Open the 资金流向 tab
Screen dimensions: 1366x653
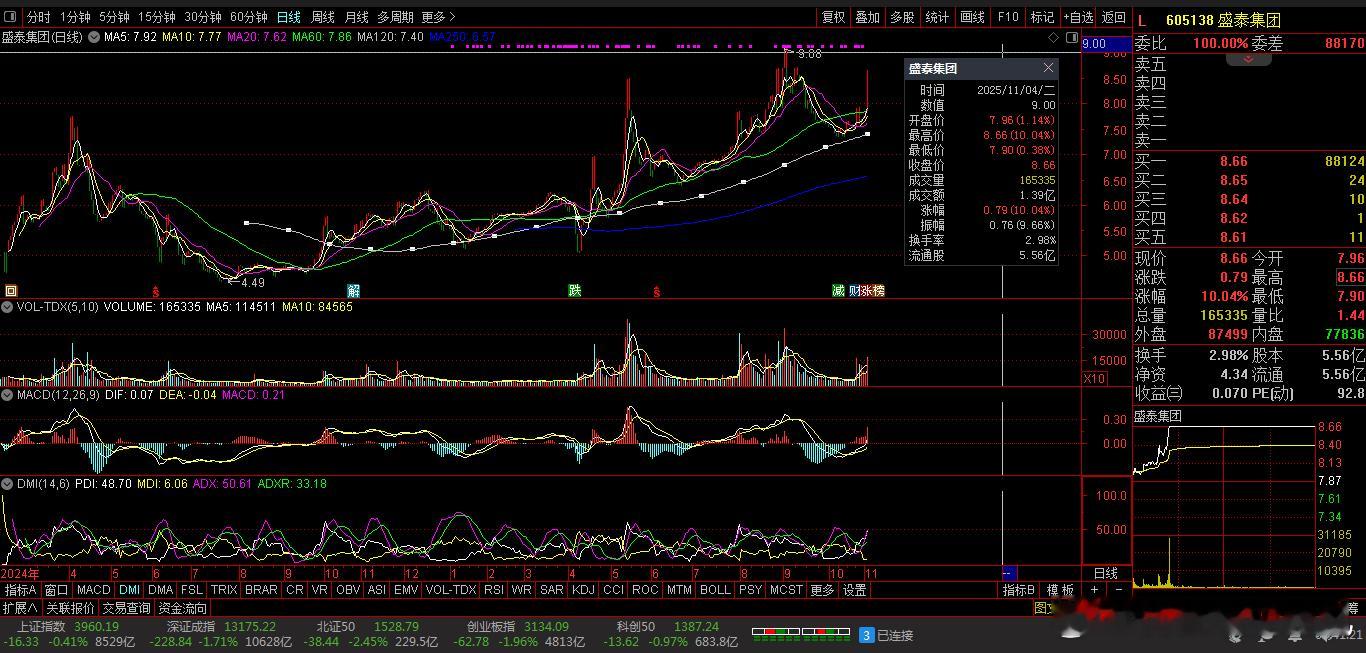(x=183, y=608)
